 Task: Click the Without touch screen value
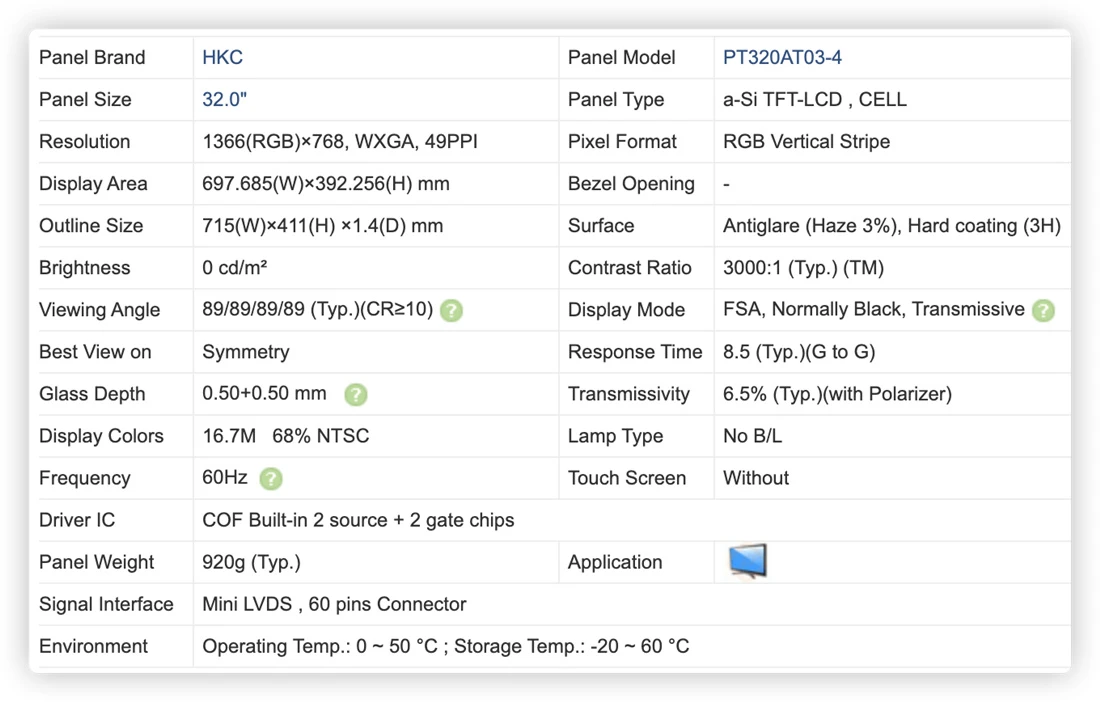pyautogui.click(x=756, y=478)
